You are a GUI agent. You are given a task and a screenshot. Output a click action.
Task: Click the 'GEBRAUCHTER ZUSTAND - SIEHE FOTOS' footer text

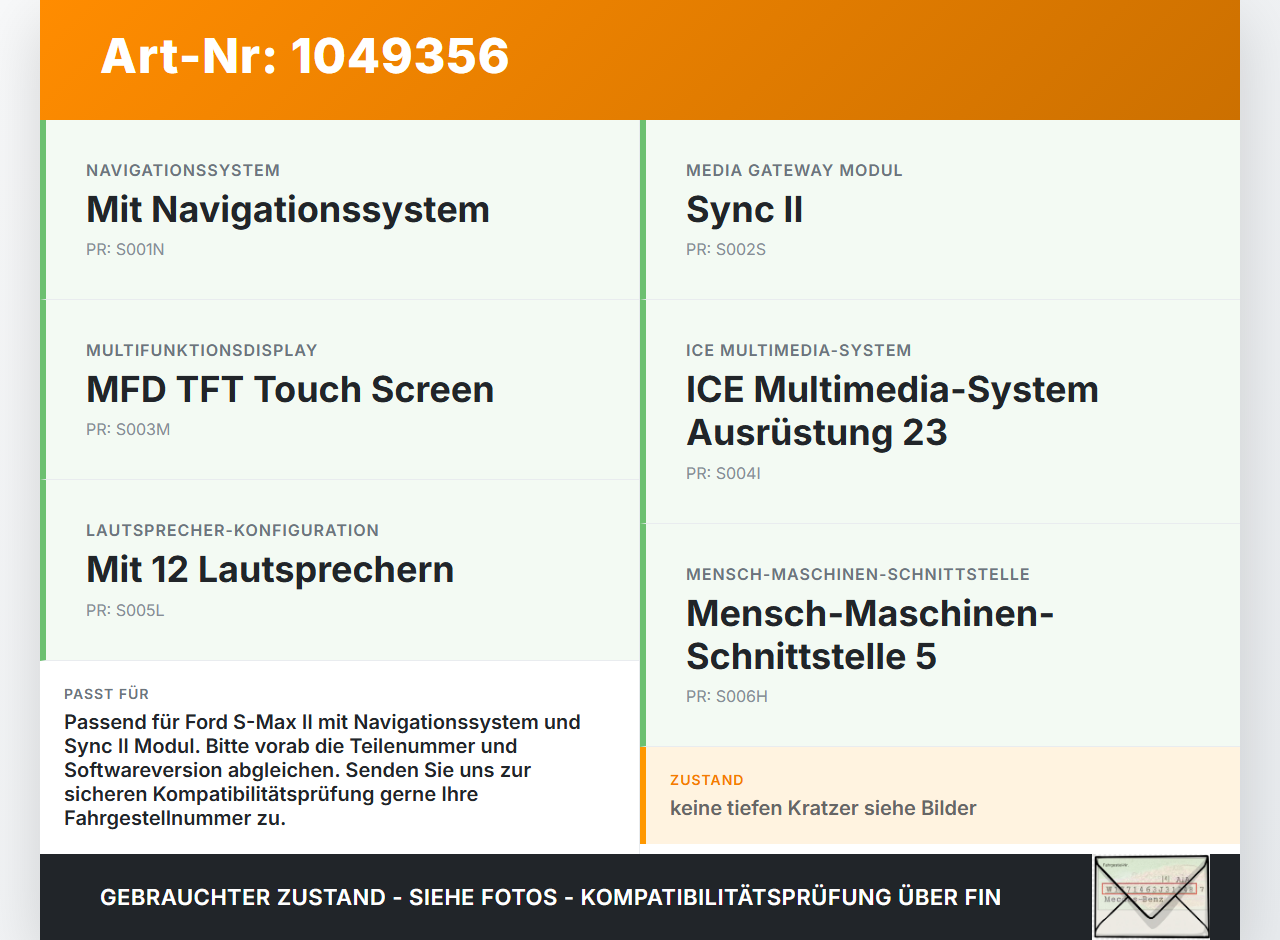point(550,897)
